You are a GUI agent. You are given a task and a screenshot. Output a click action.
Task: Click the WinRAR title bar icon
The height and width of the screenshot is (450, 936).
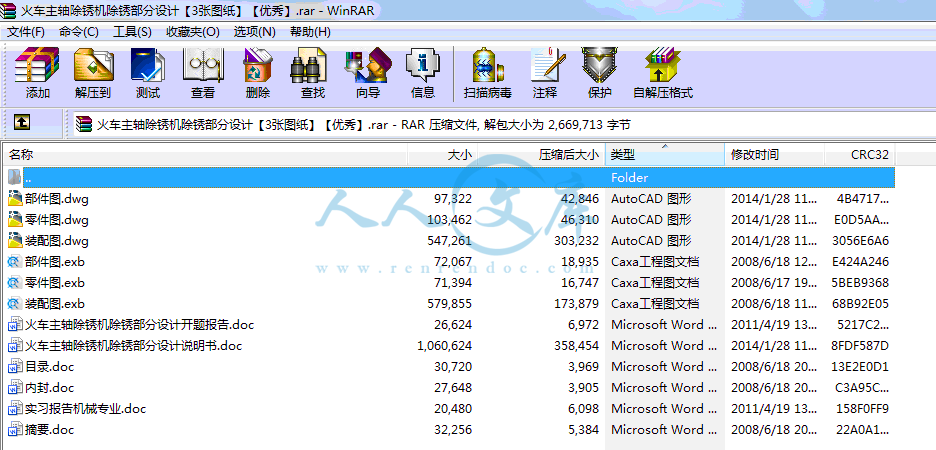point(9,10)
